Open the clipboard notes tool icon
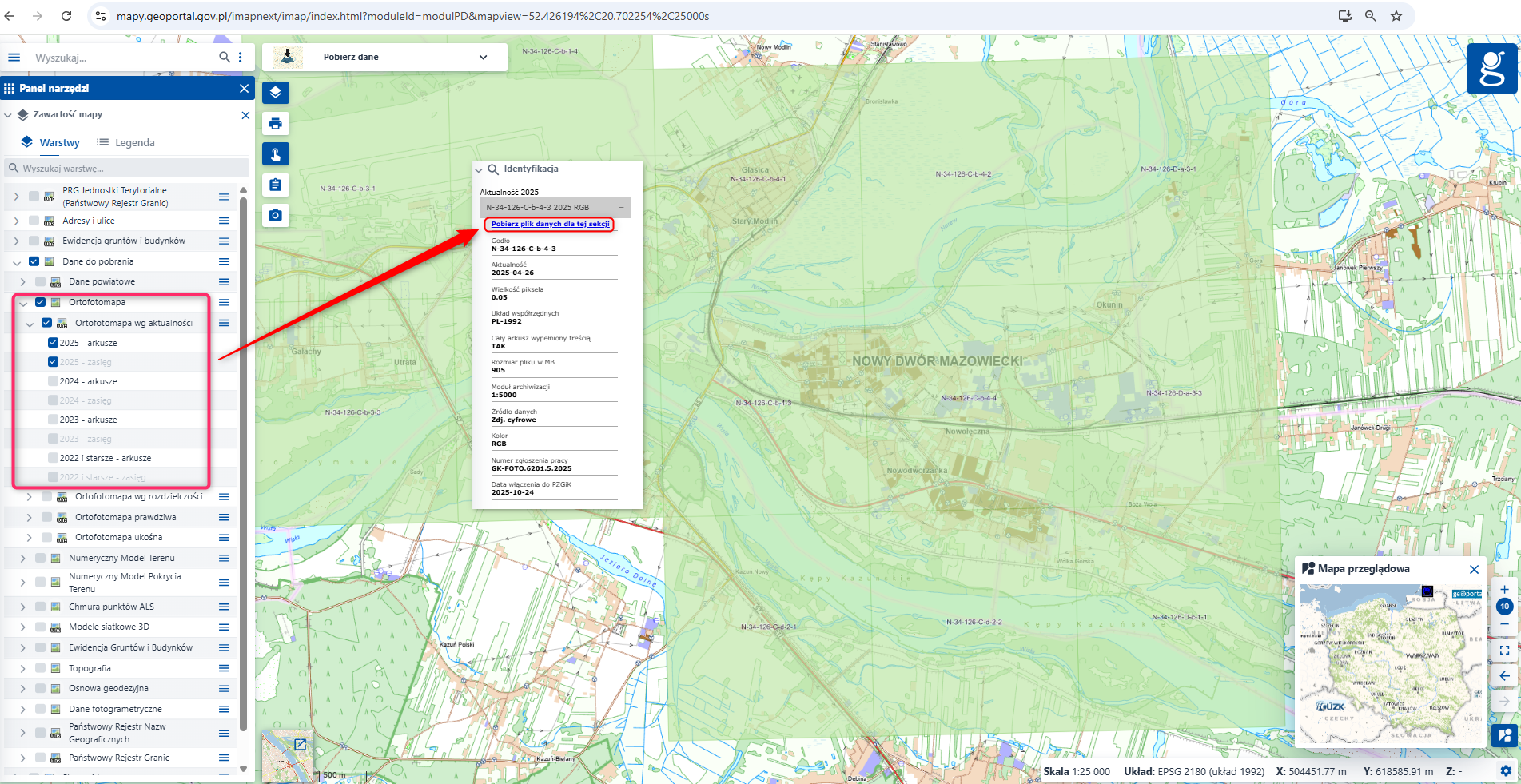Viewport: 1521px width, 784px height. (276, 185)
